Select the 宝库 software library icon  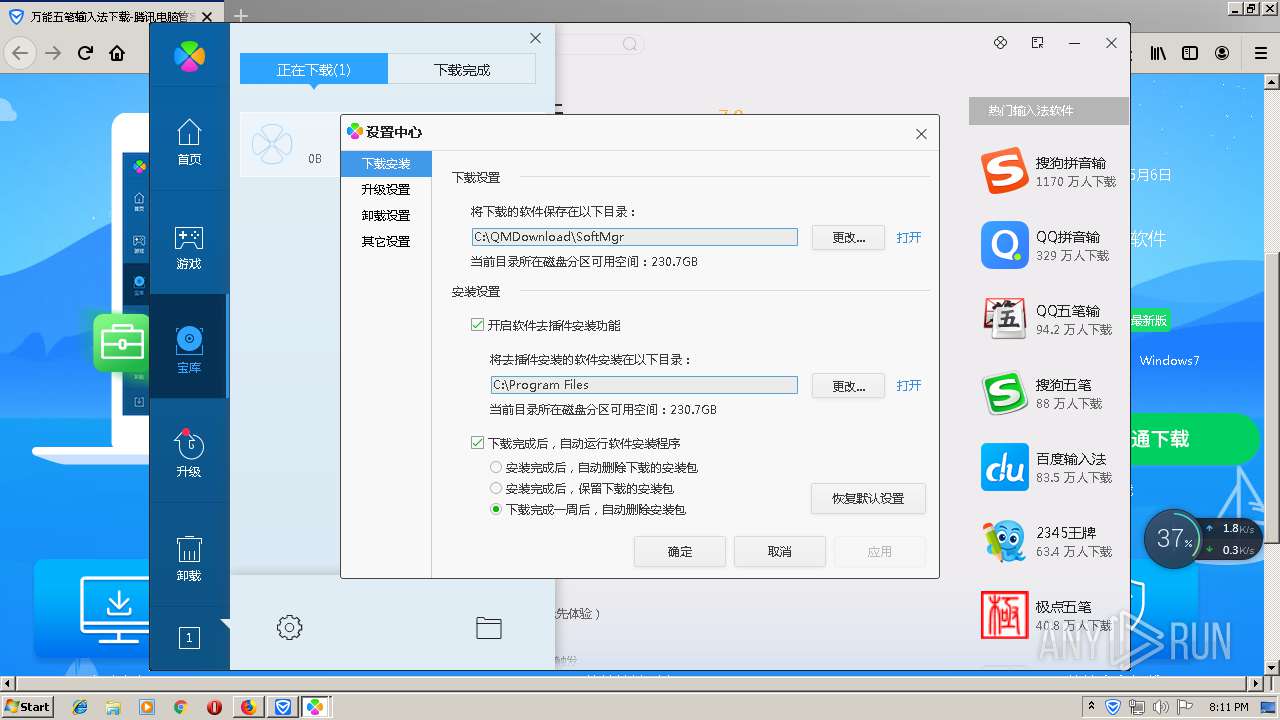pyautogui.click(x=189, y=340)
